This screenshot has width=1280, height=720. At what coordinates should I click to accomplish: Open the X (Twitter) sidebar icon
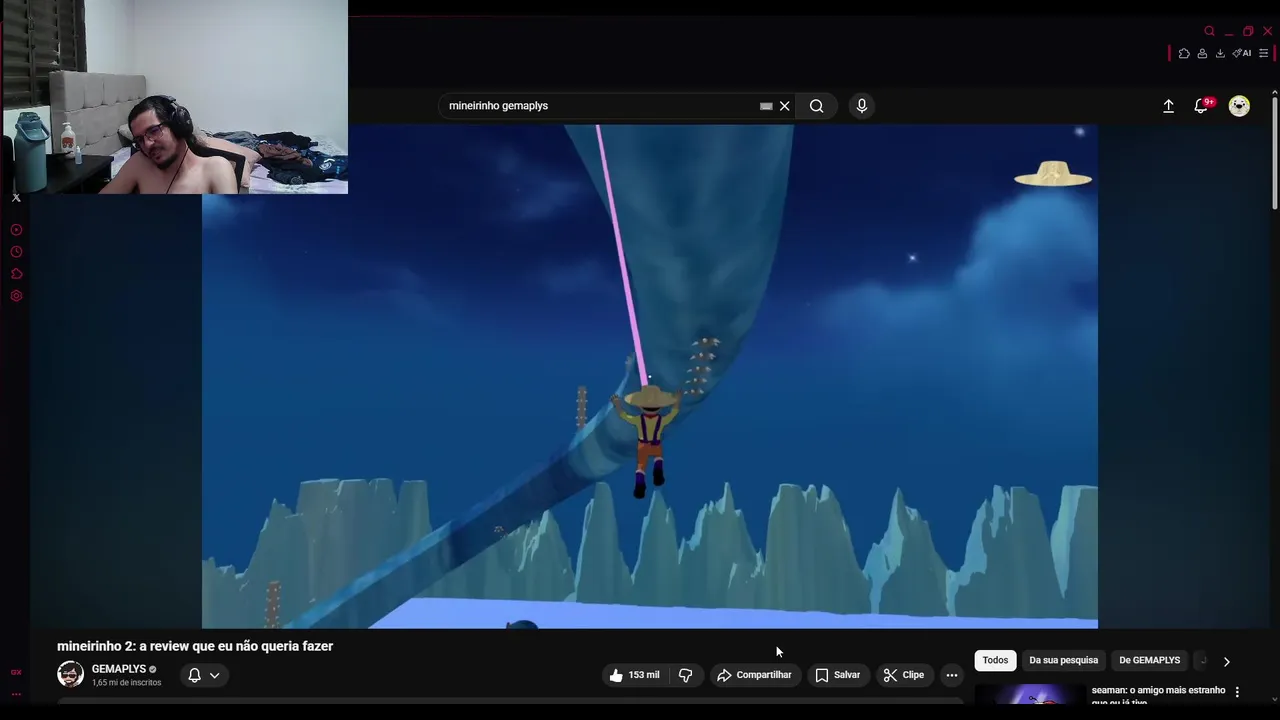pyautogui.click(x=16, y=198)
